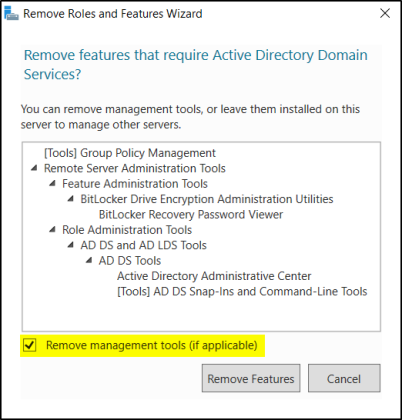Select AD DS and AD LDS Tools label
Image resolution: width=402 pixels, height=420 pixels.
tap(144, 245)
